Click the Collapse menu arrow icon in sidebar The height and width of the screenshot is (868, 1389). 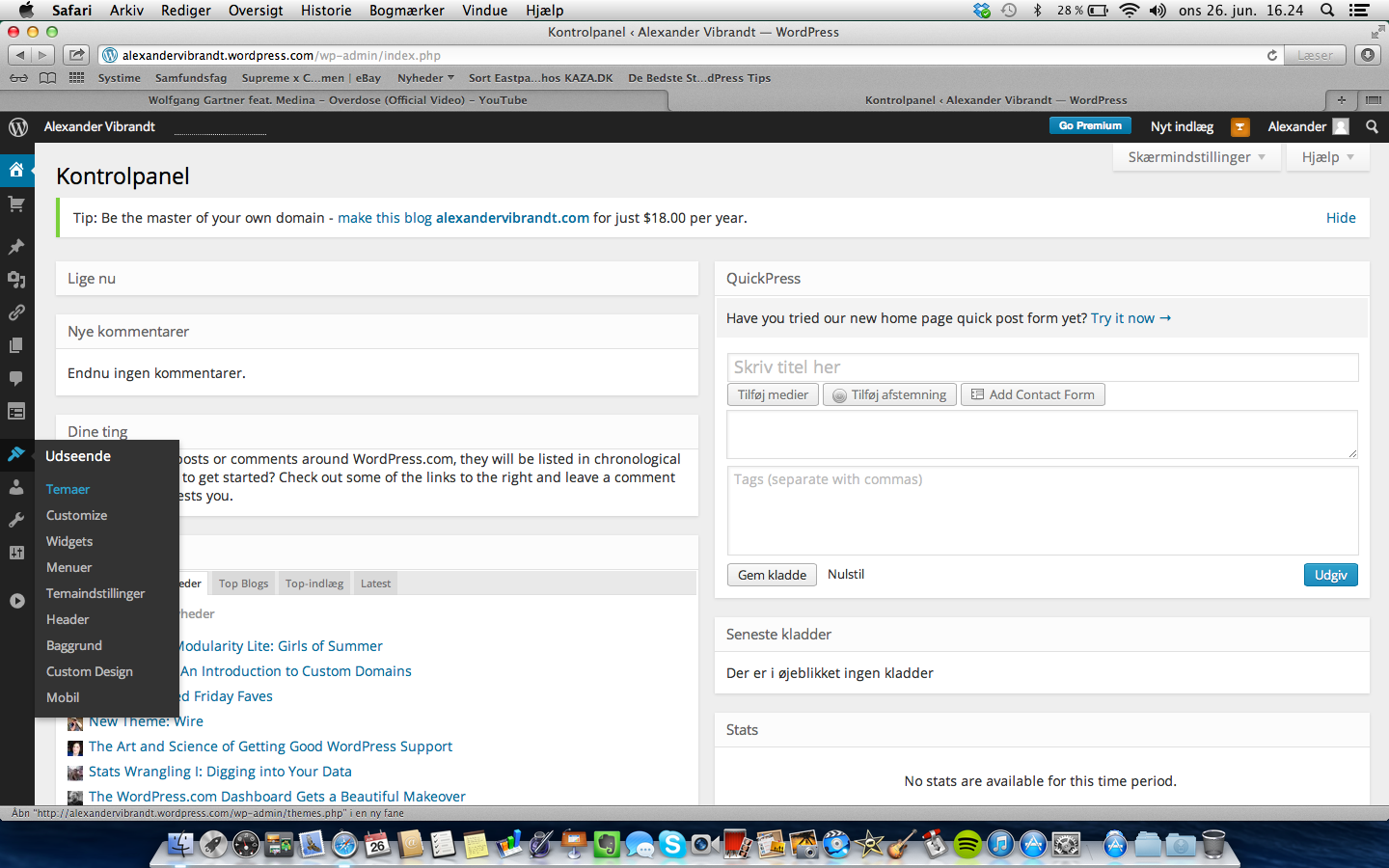16,601
